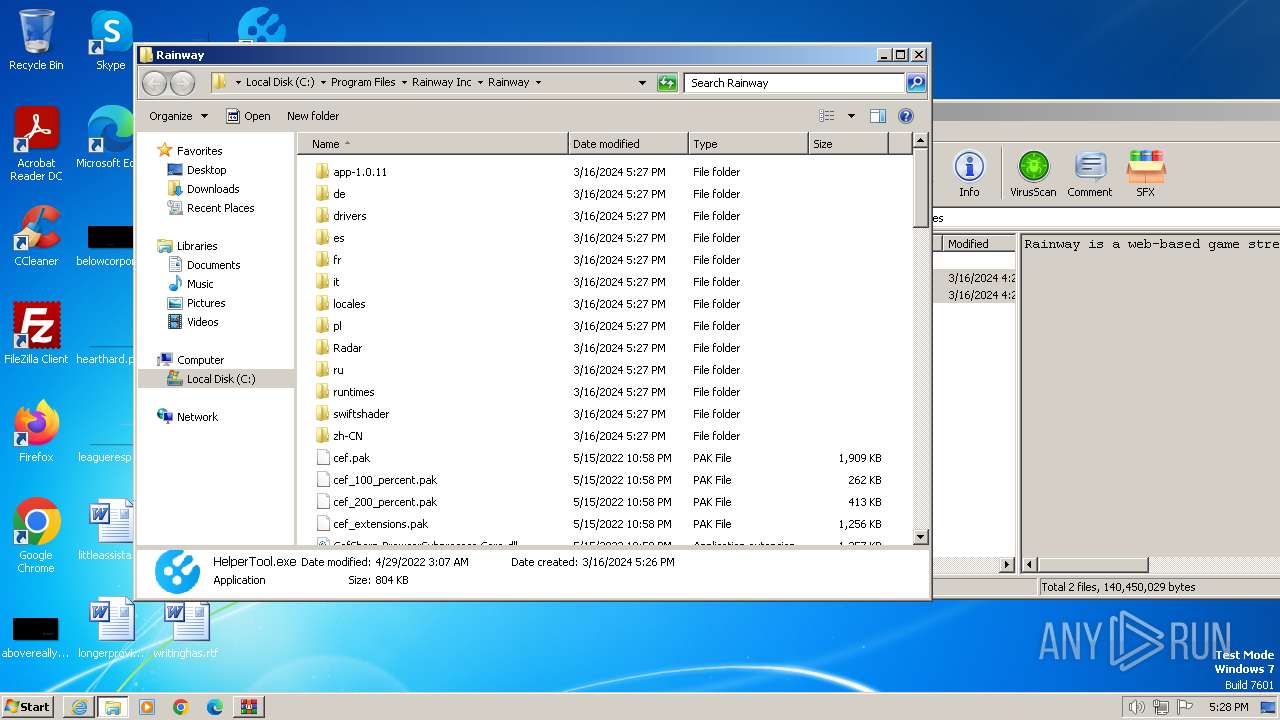The width and height of the screenshot is (1280, 720).
Task: Select the Firefox desktop icon
Action: click(x=36, y=432)
